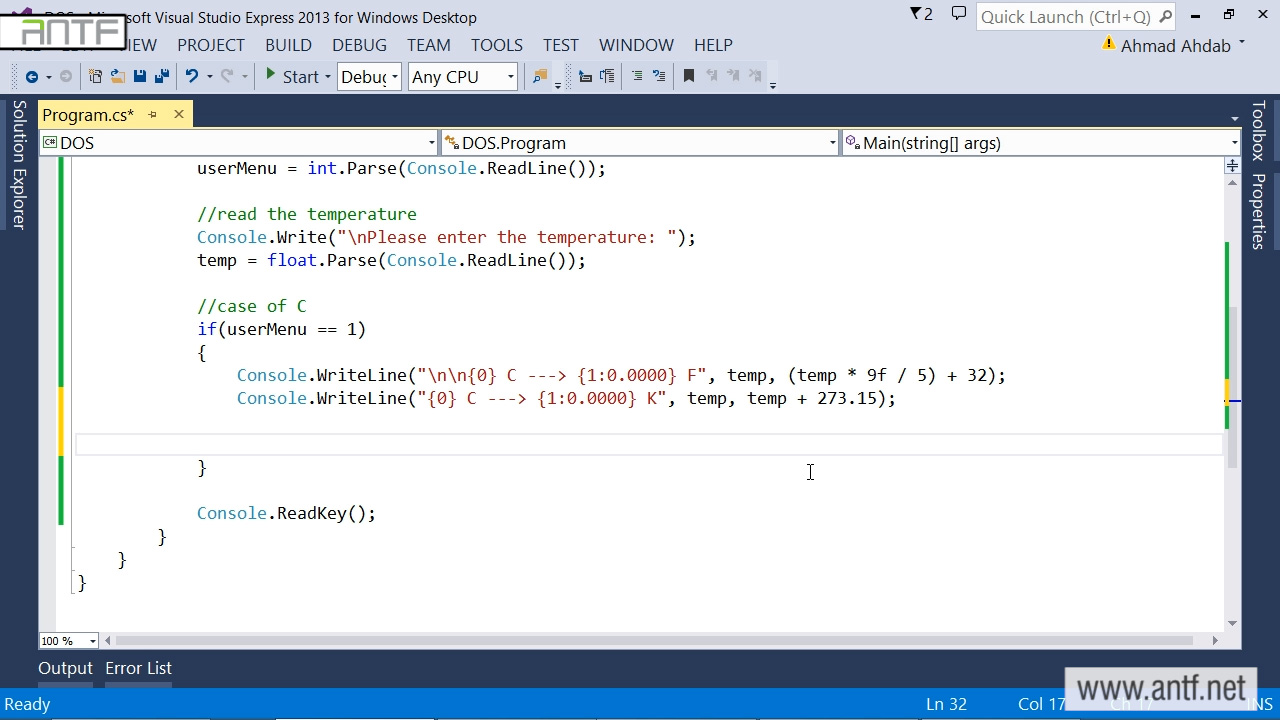This screenshot has width=1280, height=720.
Task: Click the Comment selected lines icon
Action: 636,77
